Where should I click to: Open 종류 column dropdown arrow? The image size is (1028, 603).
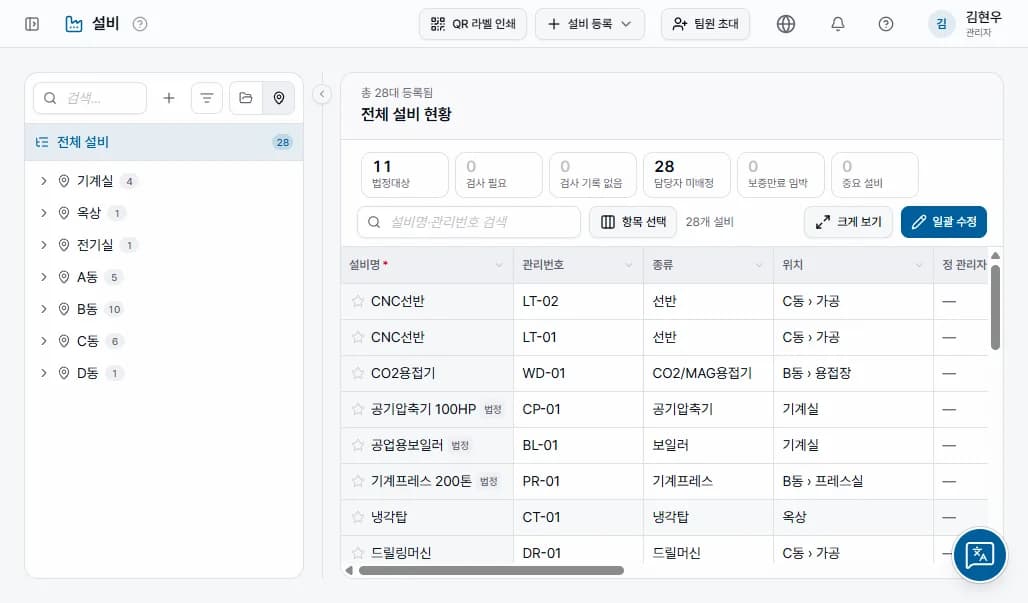pyautogui.click(x=759, y=265)
